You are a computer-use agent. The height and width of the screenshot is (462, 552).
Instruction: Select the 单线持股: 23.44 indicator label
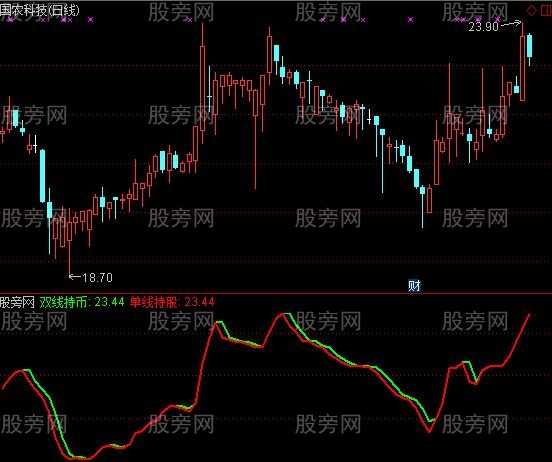[x=172, y=302]
